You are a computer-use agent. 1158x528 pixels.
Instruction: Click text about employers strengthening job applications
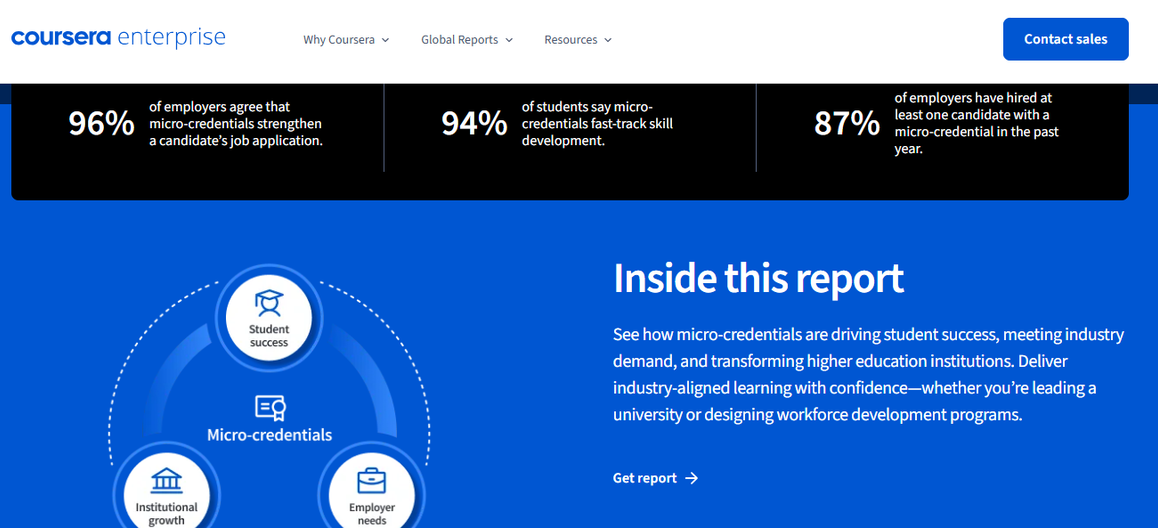pyautogui.click(x=236, y=123)
